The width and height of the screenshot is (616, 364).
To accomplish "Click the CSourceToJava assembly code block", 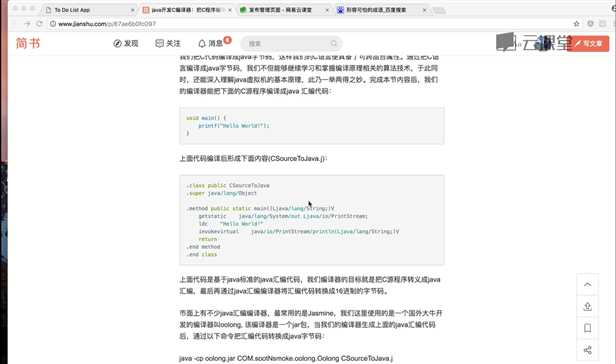I will click(312, 220).
